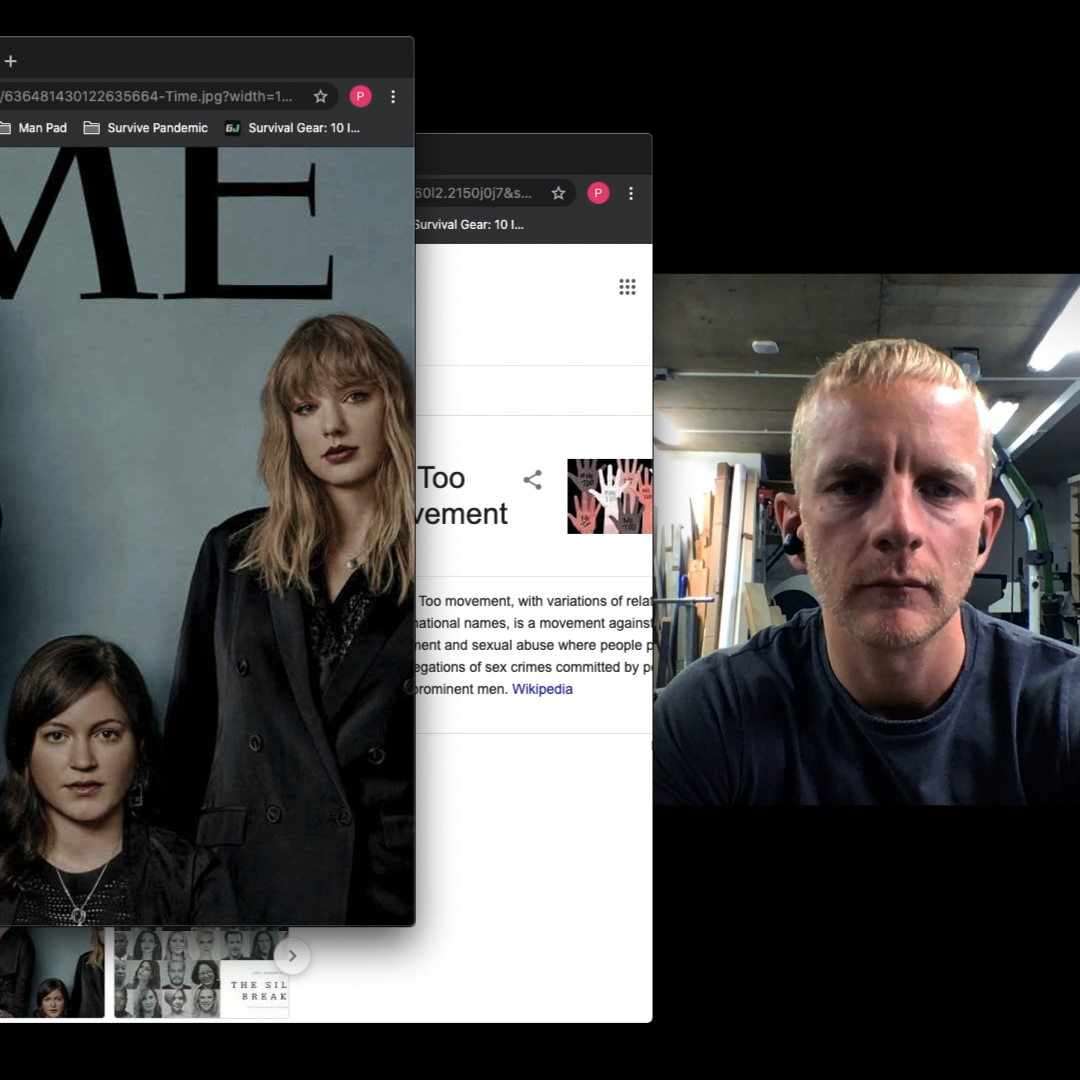Screen dimensions: 1080x1080
Task: Expand the Survive Pandemic bookmarks folder
Action: (x=146, y=128)
